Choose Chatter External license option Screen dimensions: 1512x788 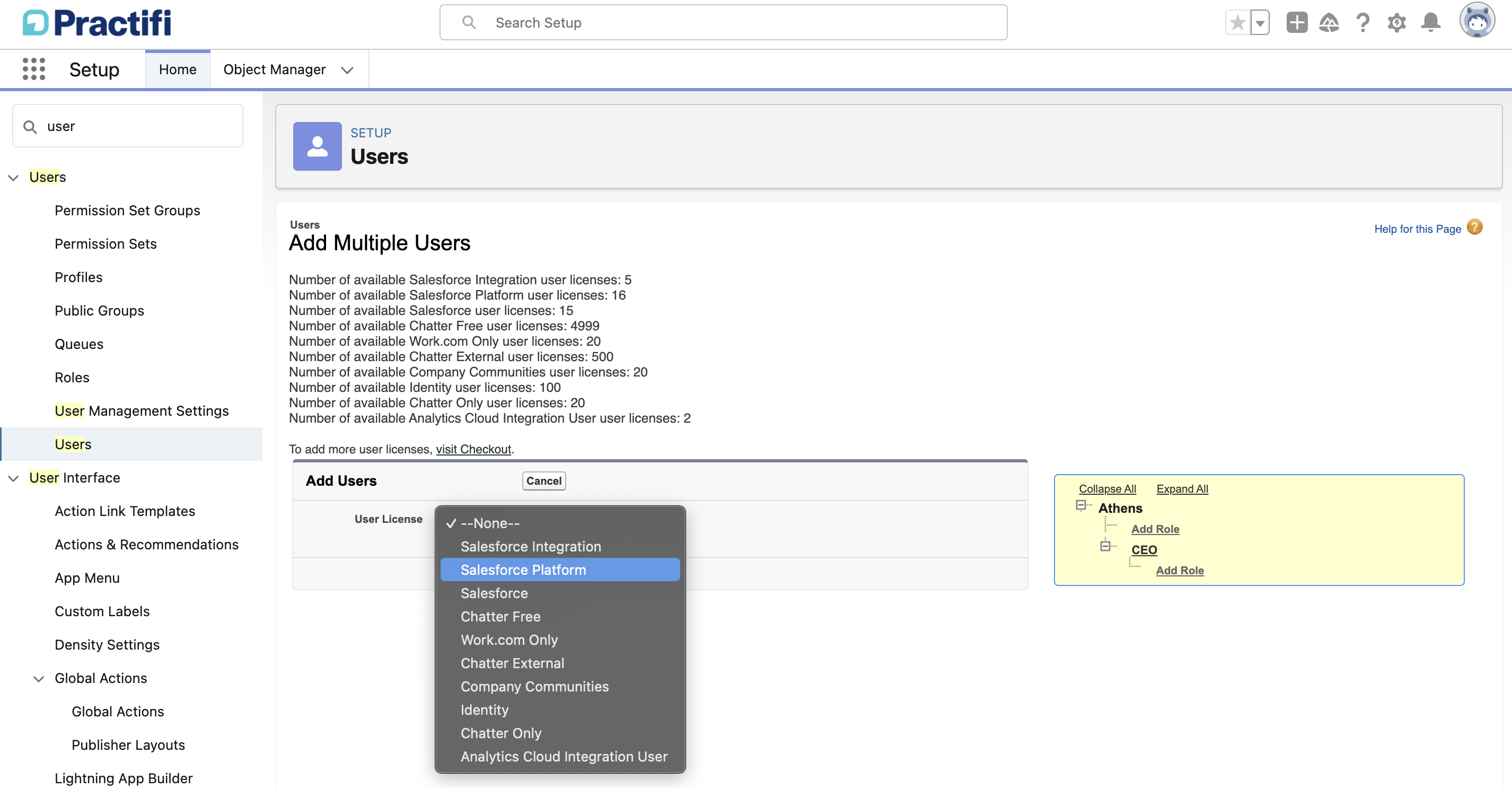coord(560,663)
